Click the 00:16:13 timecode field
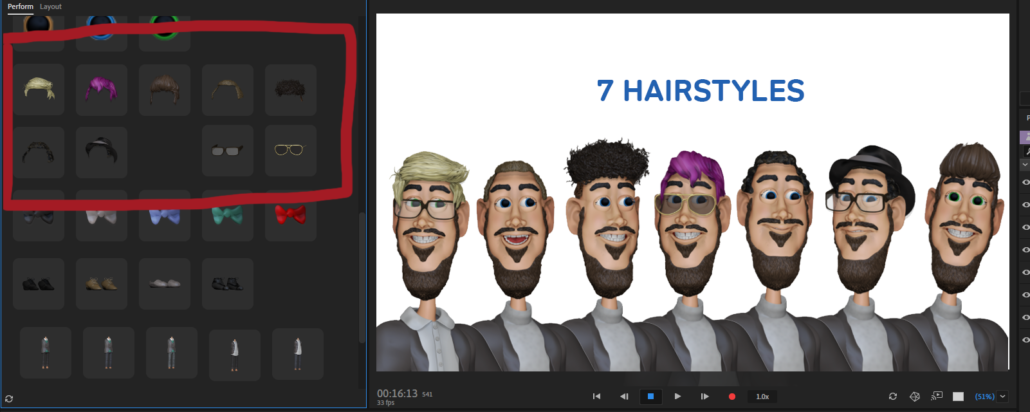Image resolution: width=1030 pixels, height=412 pixels. (x=397, y=393)
